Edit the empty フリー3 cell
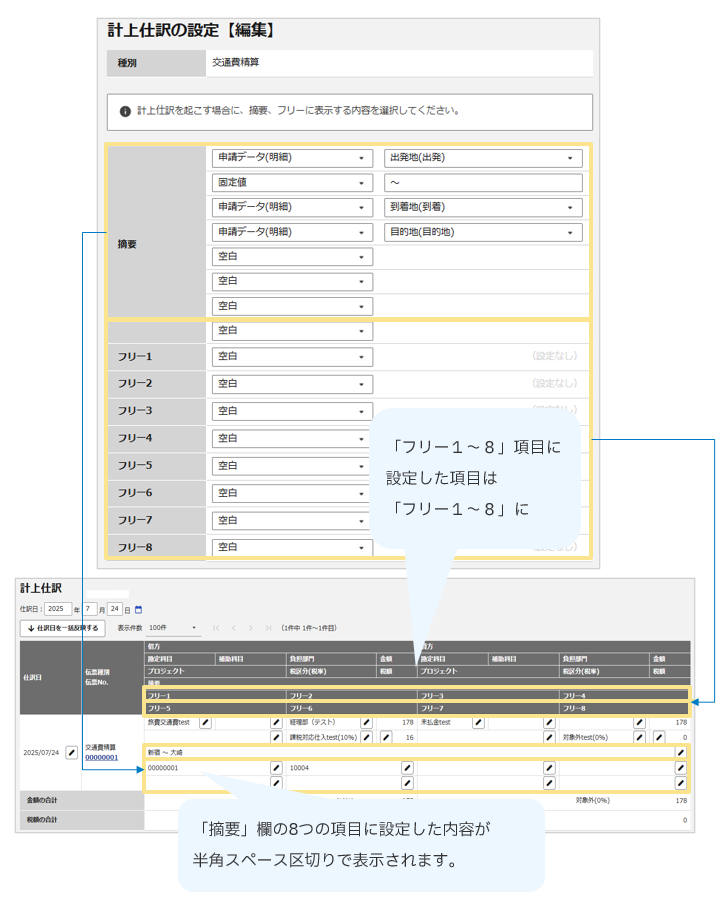 click(x=549, y=767)
